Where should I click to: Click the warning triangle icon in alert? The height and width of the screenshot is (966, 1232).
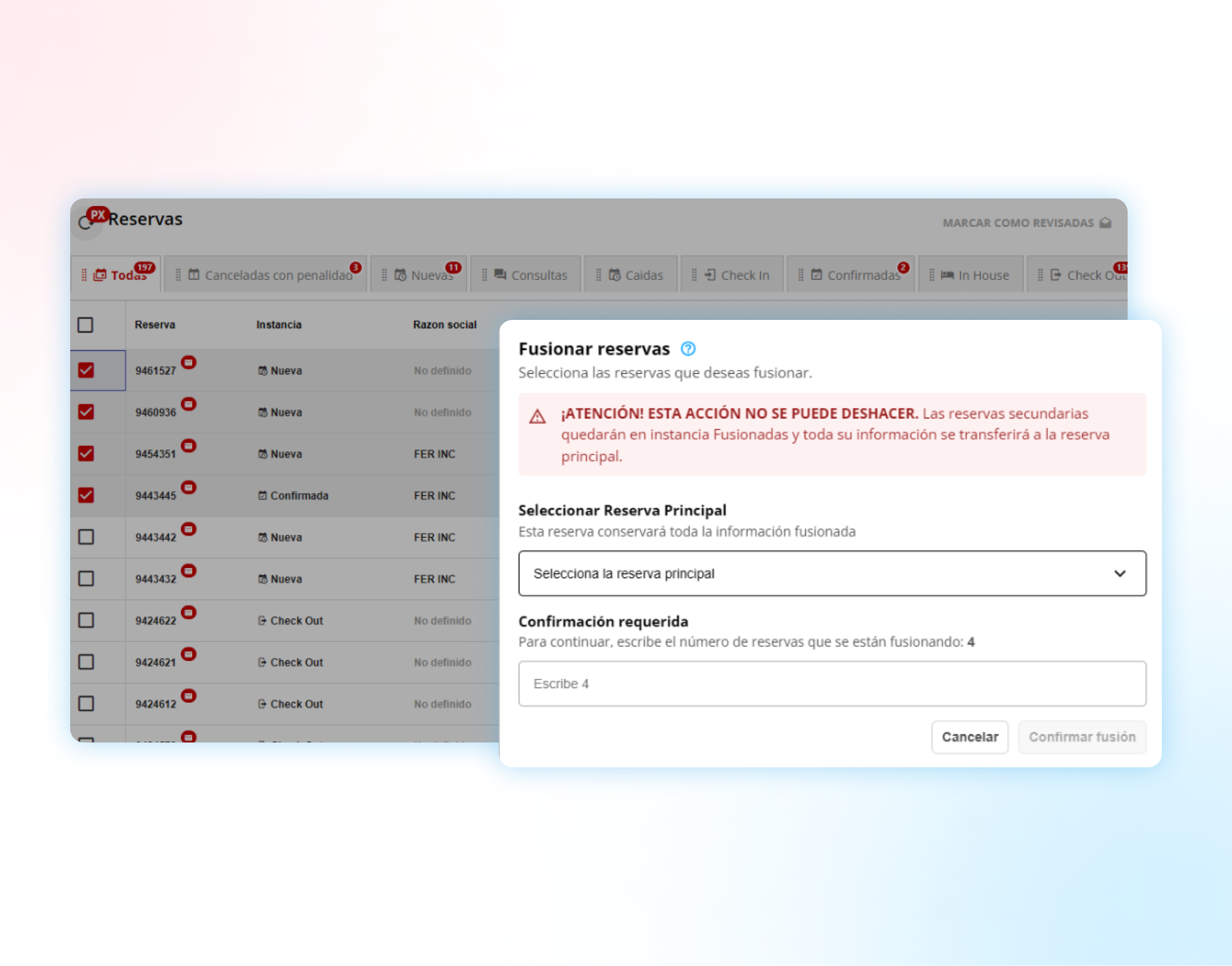point(537,416)
